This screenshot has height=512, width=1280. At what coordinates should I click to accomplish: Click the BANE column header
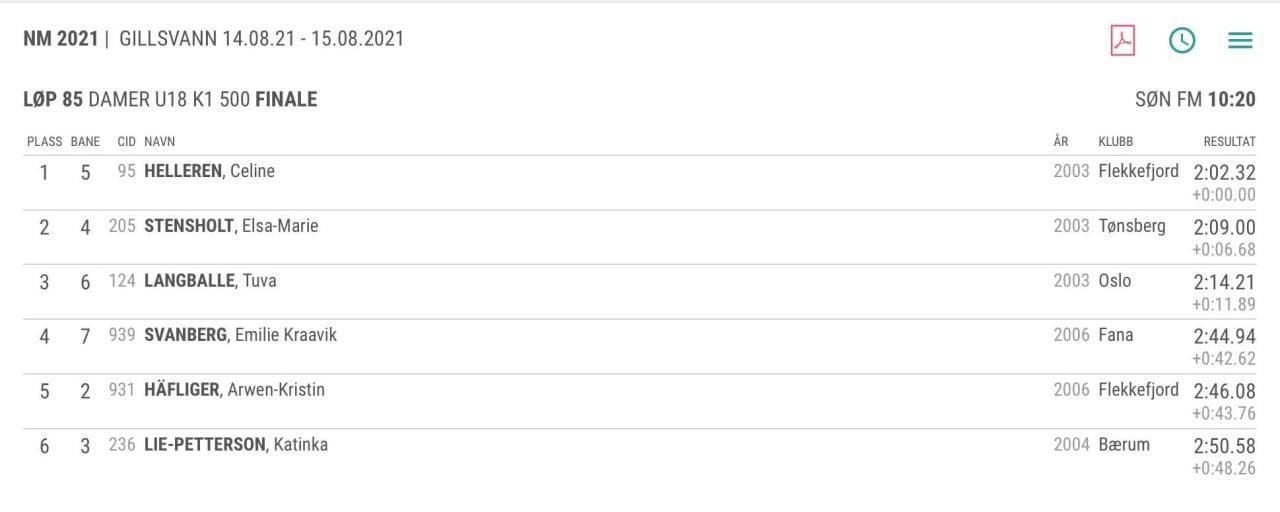85,142
